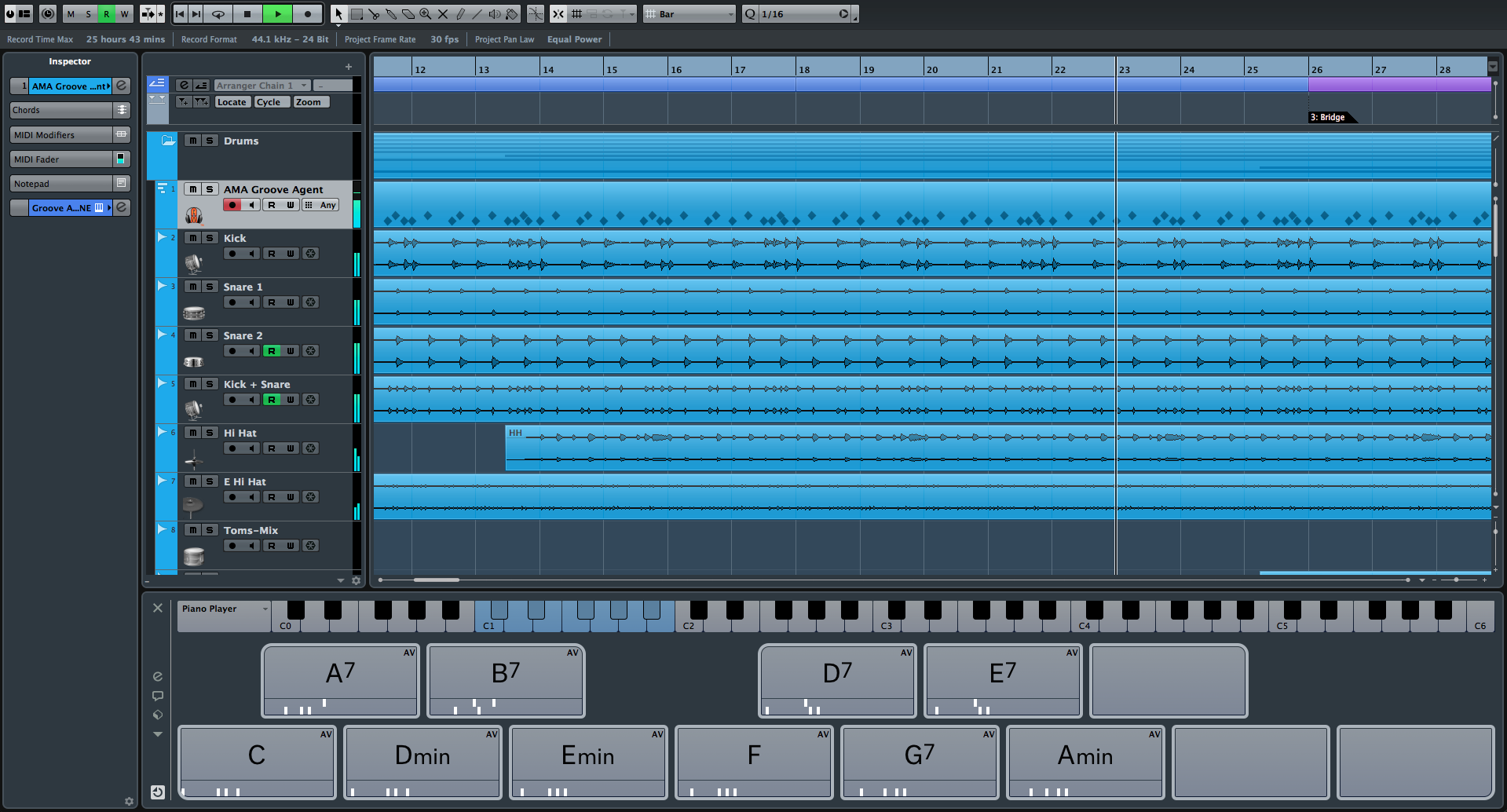This screenshot has height=812, width=1507.
Task: Solo the Snare 1 track
Action: click(210, 286)
